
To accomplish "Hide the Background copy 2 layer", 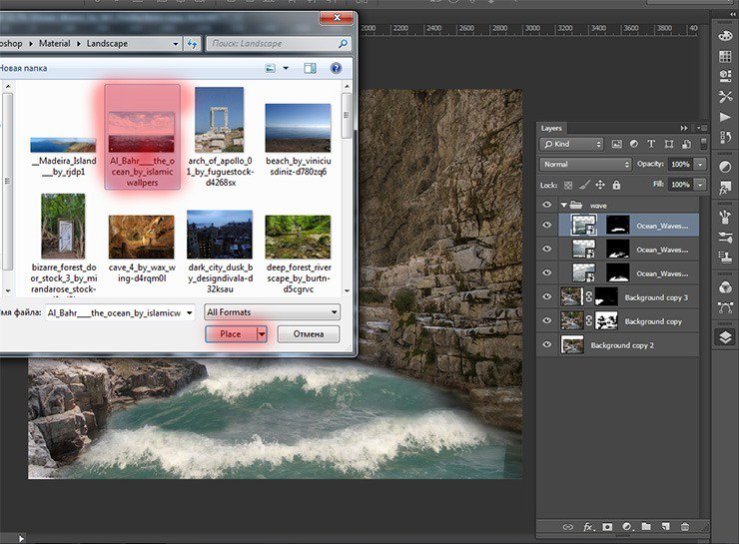I will tap(547, 345).
